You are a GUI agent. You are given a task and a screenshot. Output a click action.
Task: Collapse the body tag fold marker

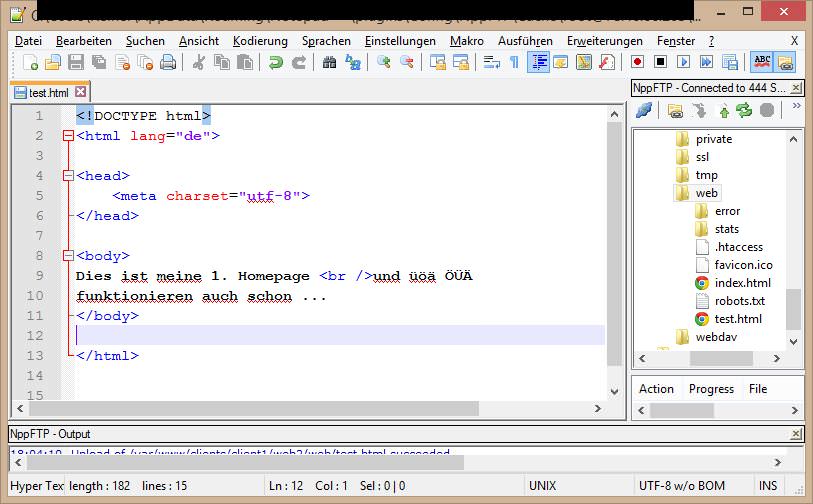67,256
